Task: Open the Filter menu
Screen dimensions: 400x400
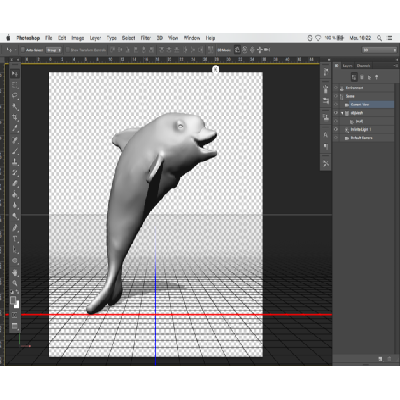Action: (x=146, y=38)
